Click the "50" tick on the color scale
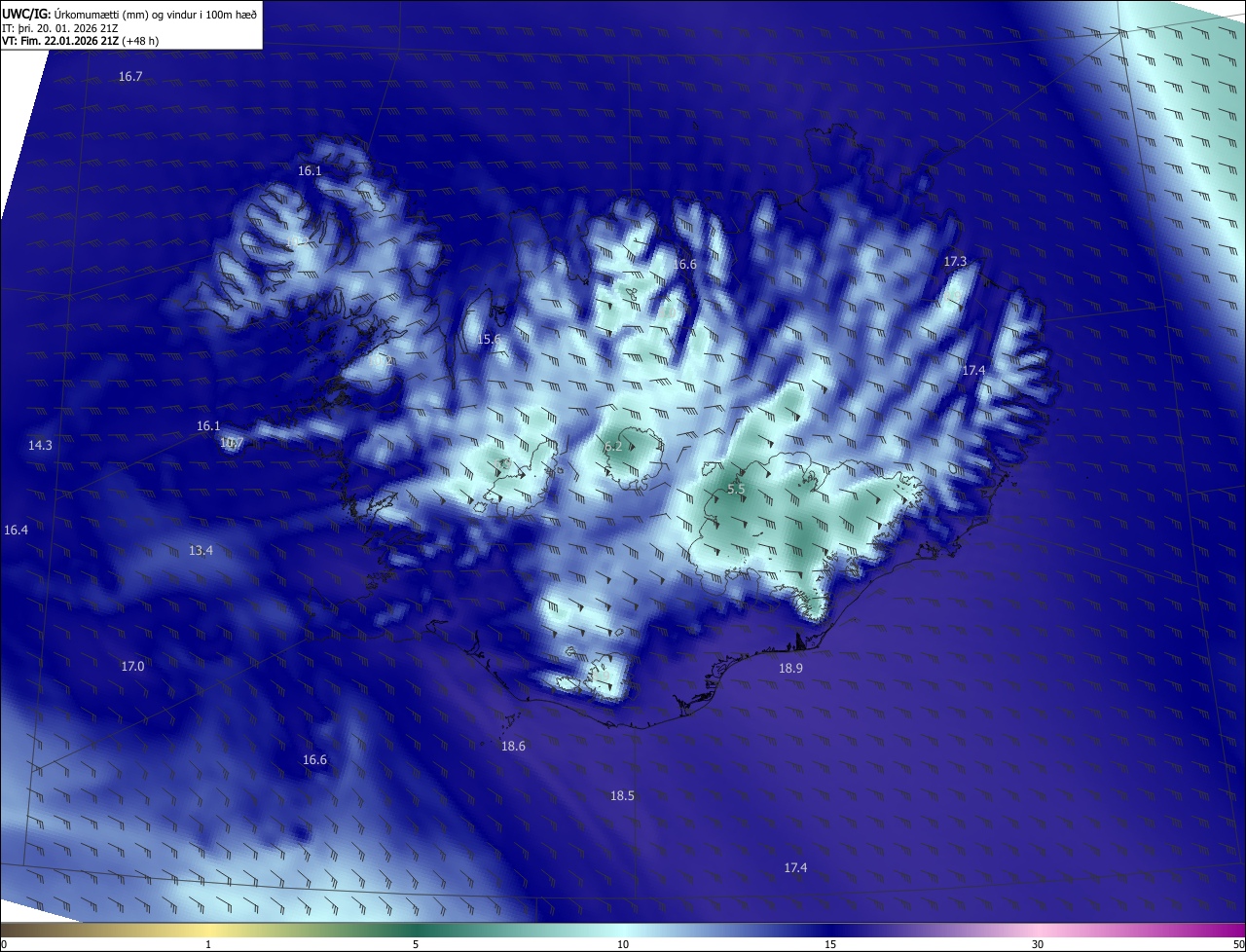 pos(1237,944)
